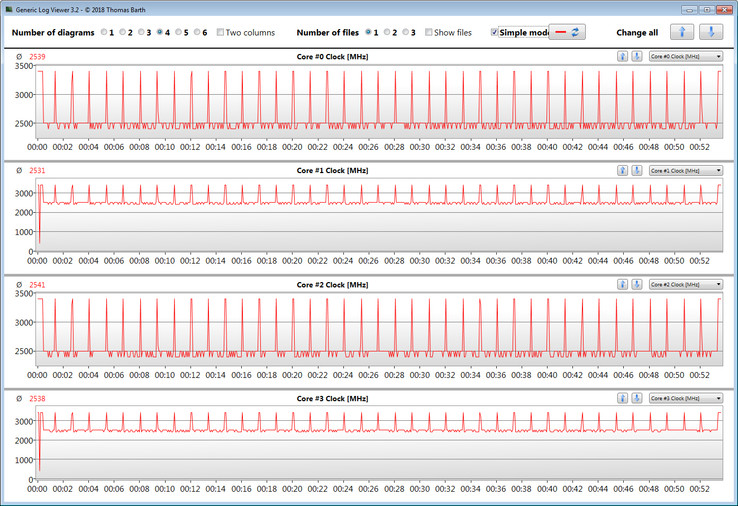The image size is (738, 506).
Task: Open the Core #2 Clock sensor dropdown
Action: (x=686, y=284)
